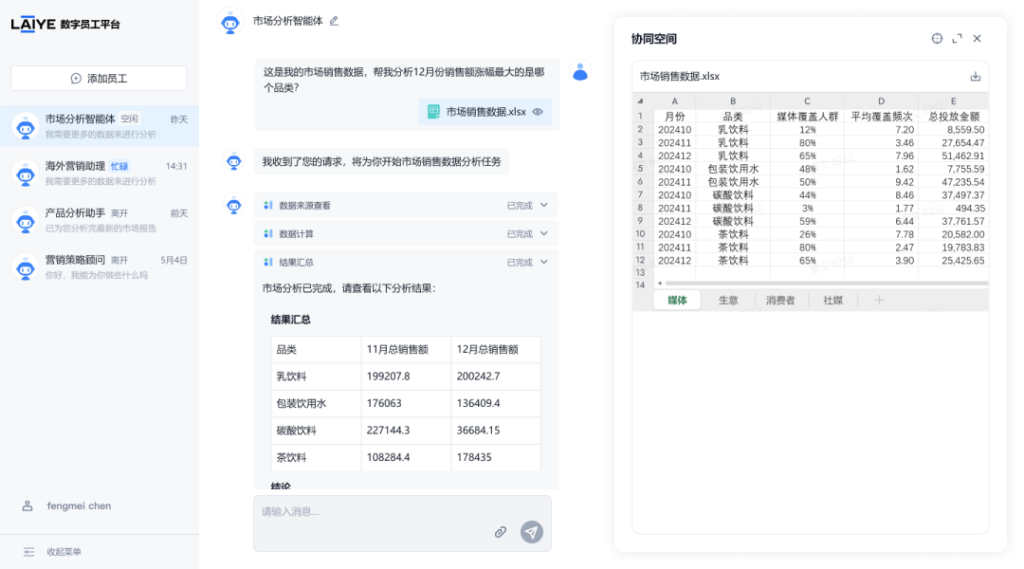The height and width of the screenshot is (569, 1024).
Task: Expand the 协同空间 panel to fullscreen
Action: point(957,39)
